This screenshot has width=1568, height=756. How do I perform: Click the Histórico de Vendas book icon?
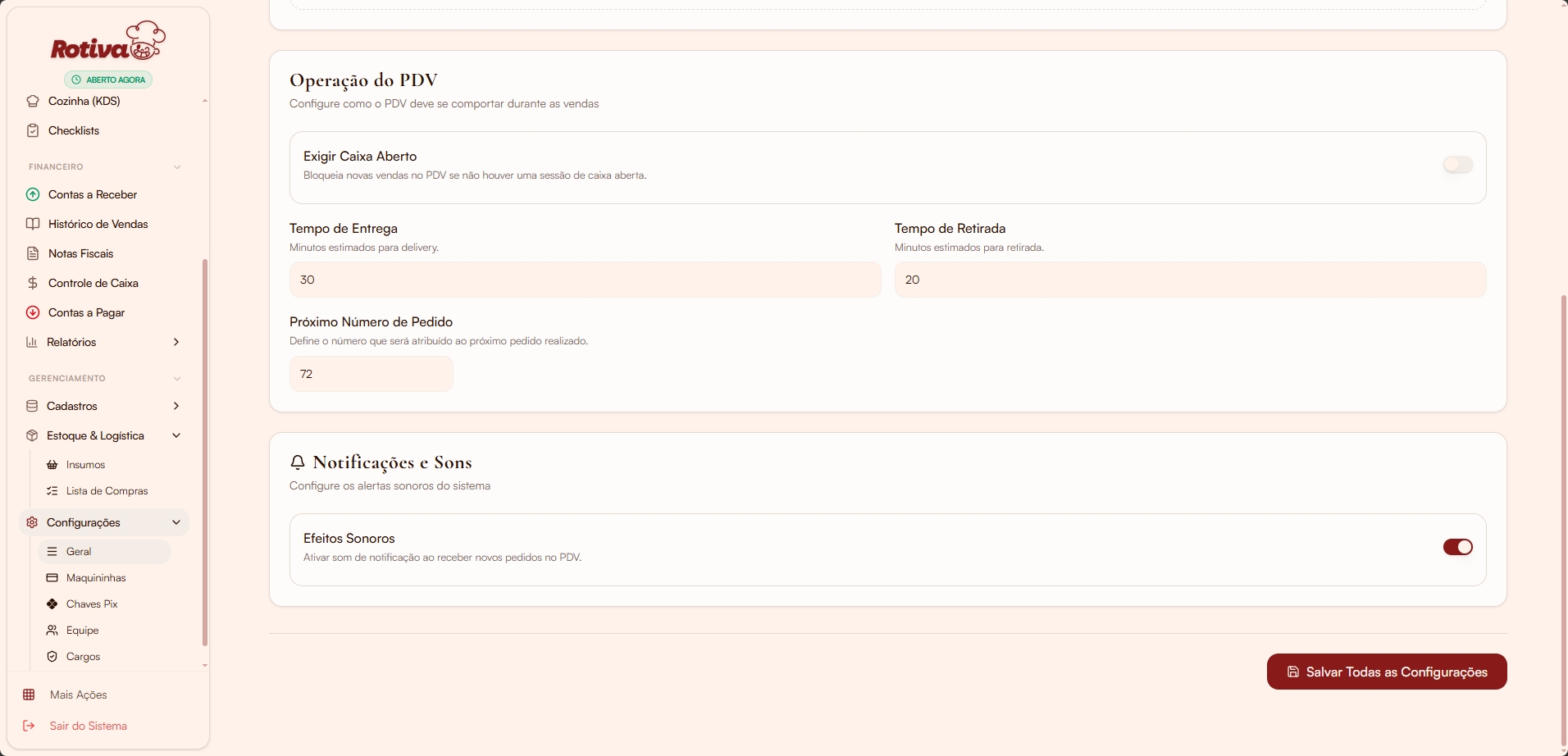[33, 224]
